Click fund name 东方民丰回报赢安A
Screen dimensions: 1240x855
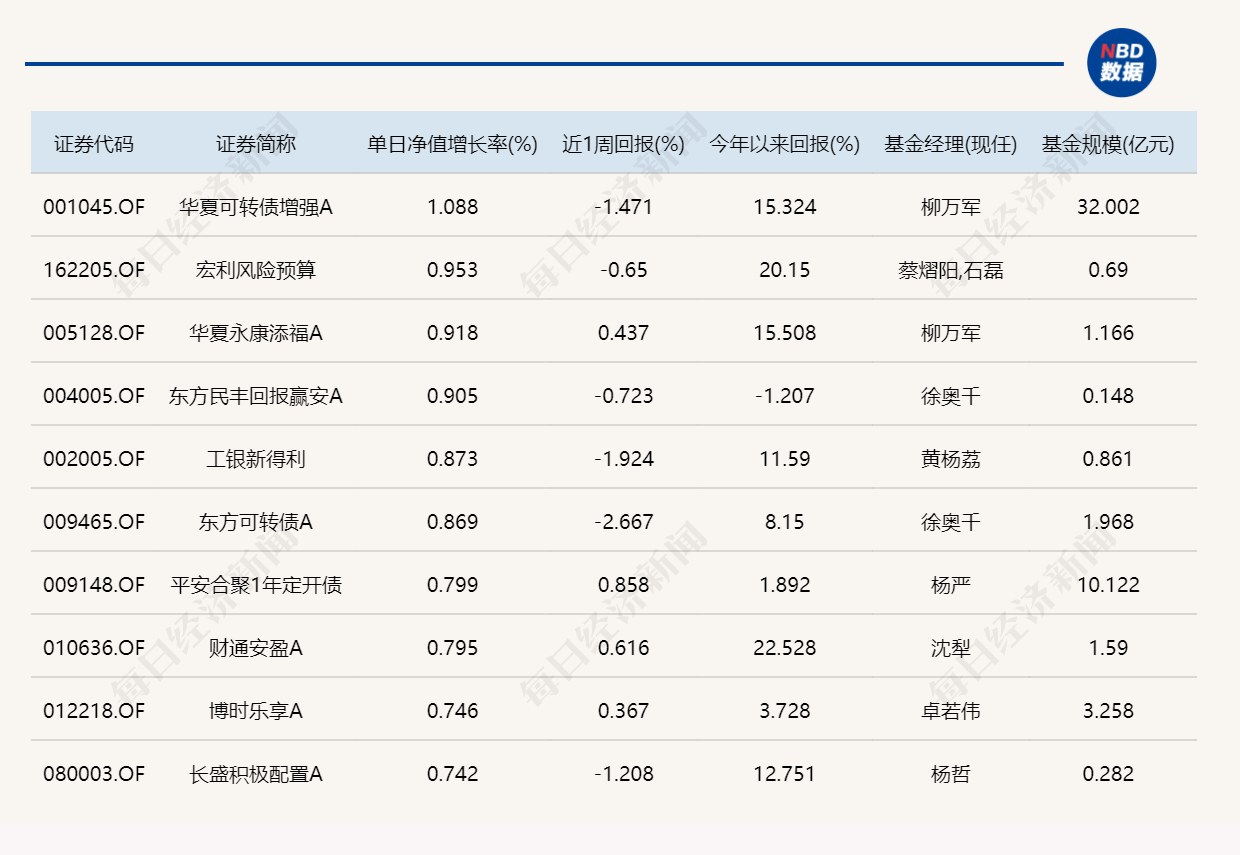coord(256,396)
